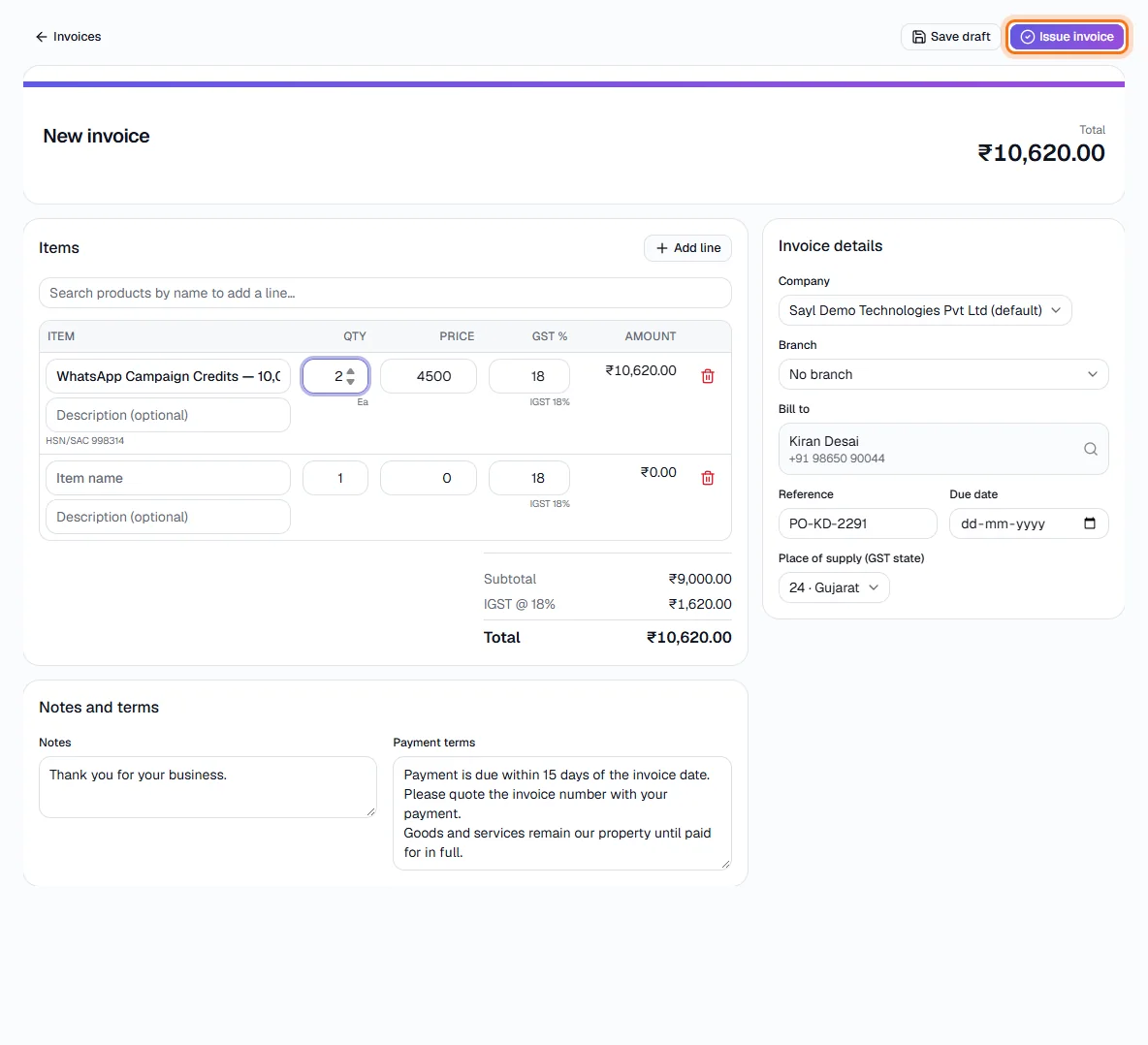Click the back arrow icon beside Invoices
This screenshot has height=1045, width=1148.
[x=42, y=37]
